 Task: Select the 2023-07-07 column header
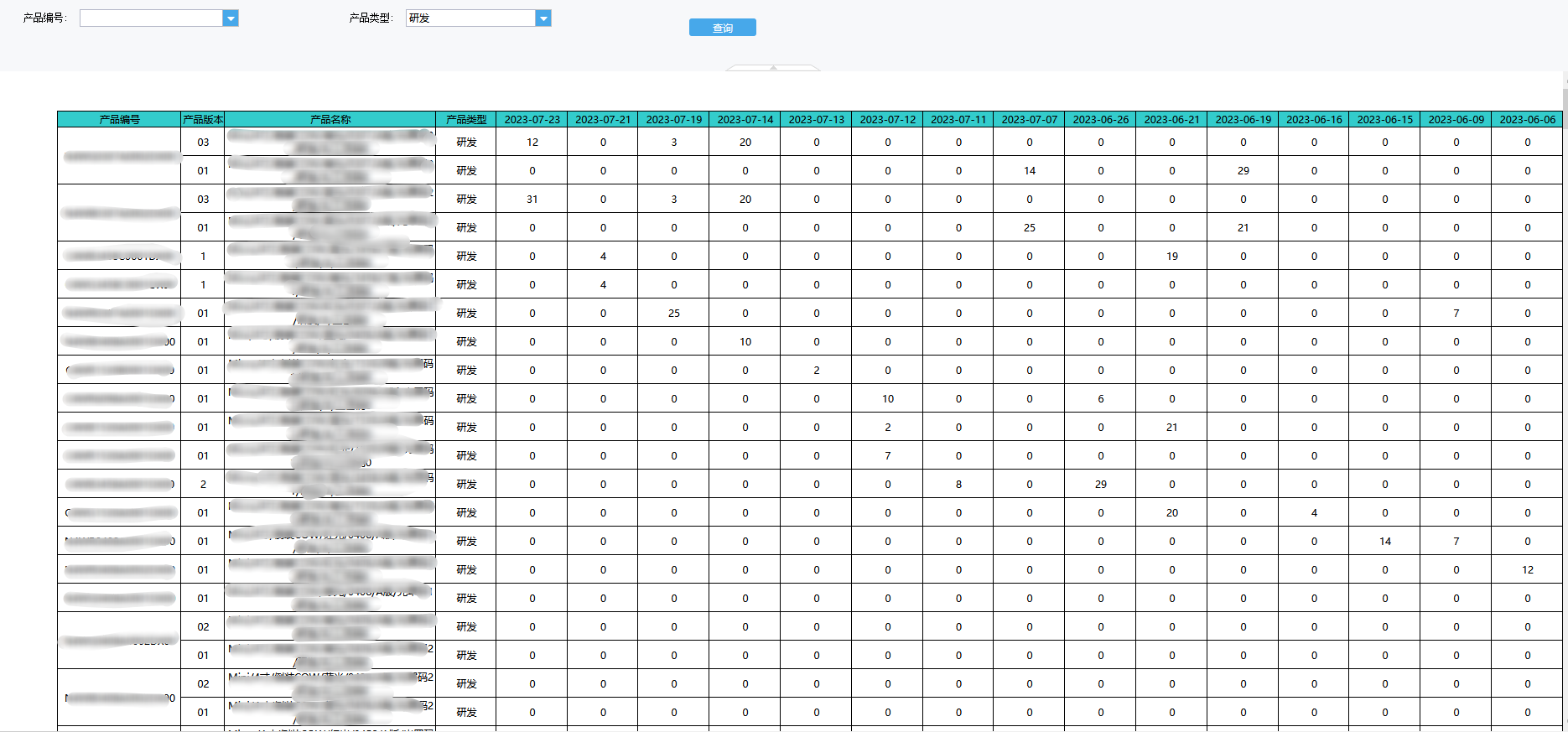click(1030, 119)
